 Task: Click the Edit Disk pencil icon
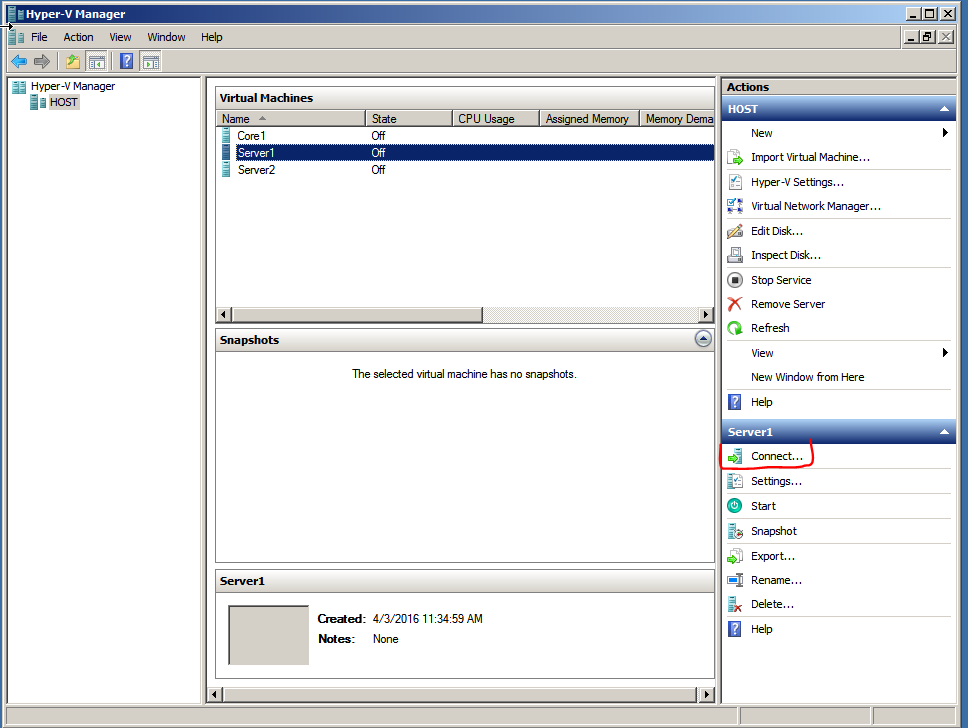point(735,231)
